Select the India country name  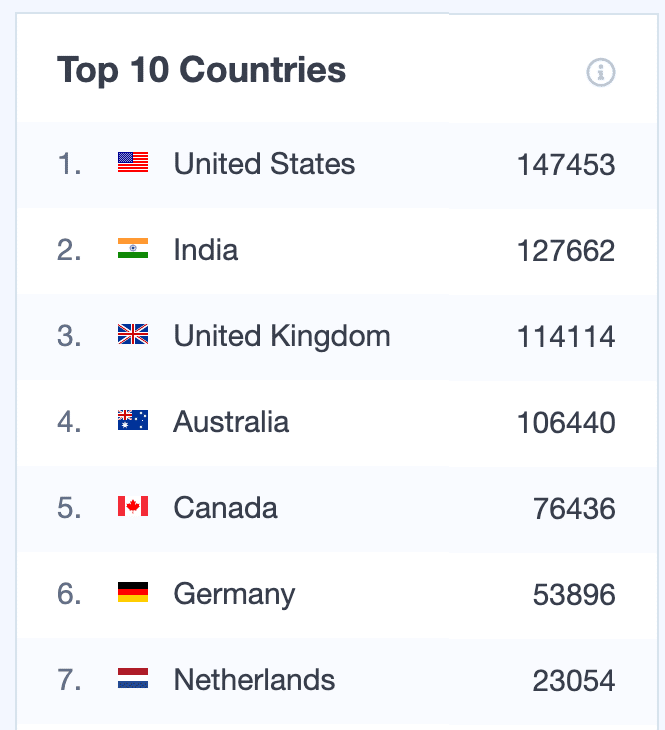[206, 250]
